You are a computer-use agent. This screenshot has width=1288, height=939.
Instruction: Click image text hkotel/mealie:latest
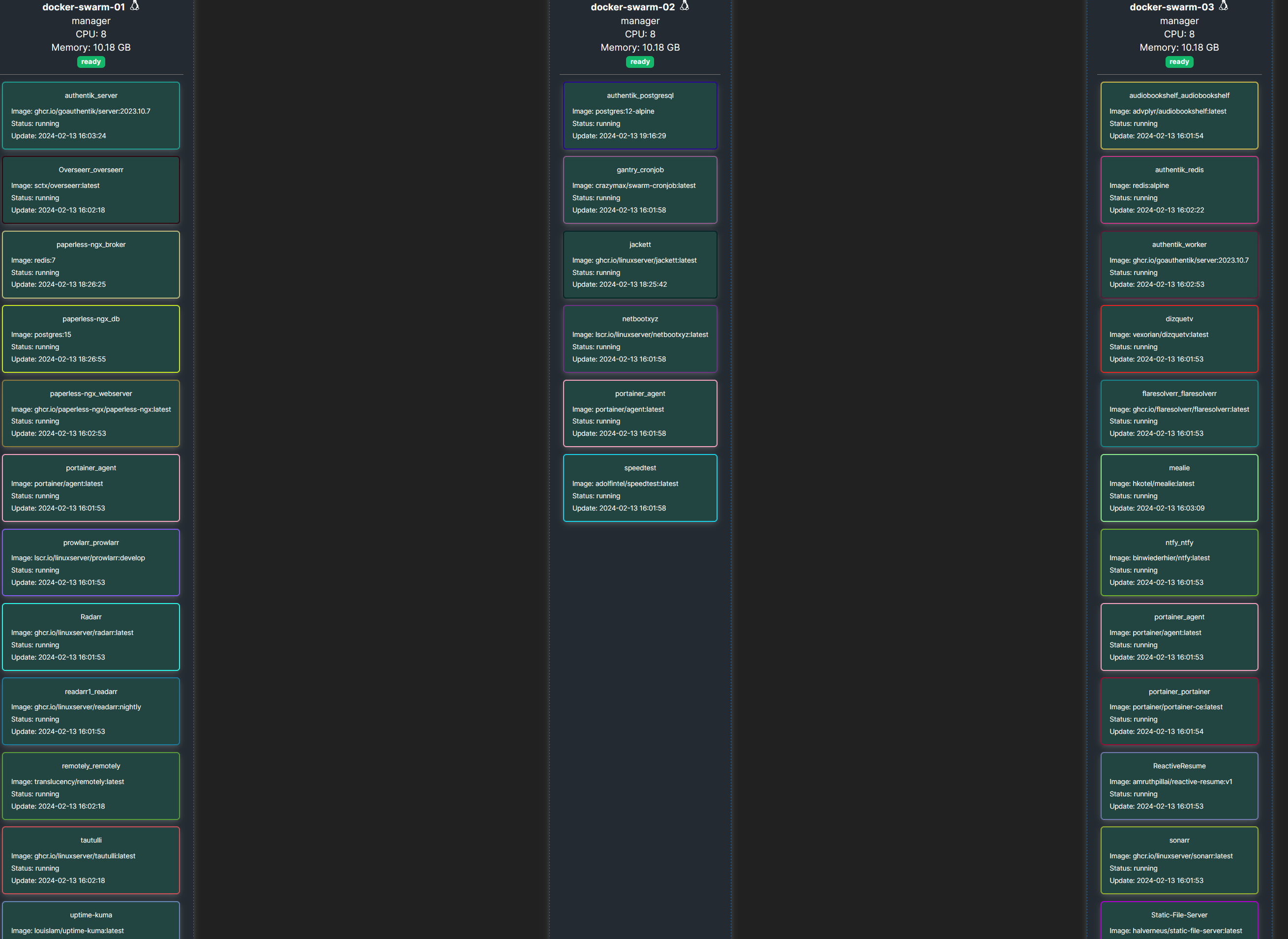[1163, 484]
